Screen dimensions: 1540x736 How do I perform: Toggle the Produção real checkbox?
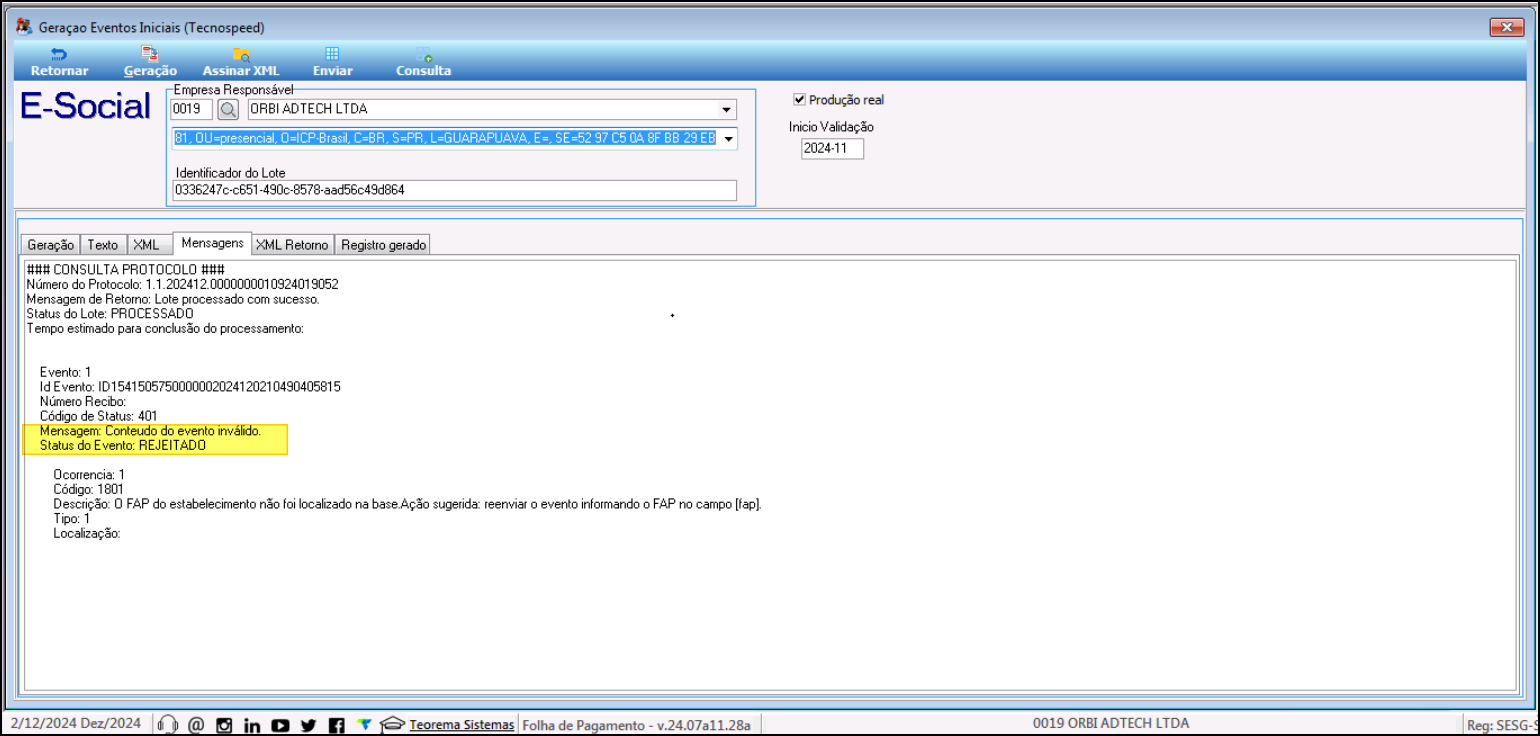(x=799, y=100)
